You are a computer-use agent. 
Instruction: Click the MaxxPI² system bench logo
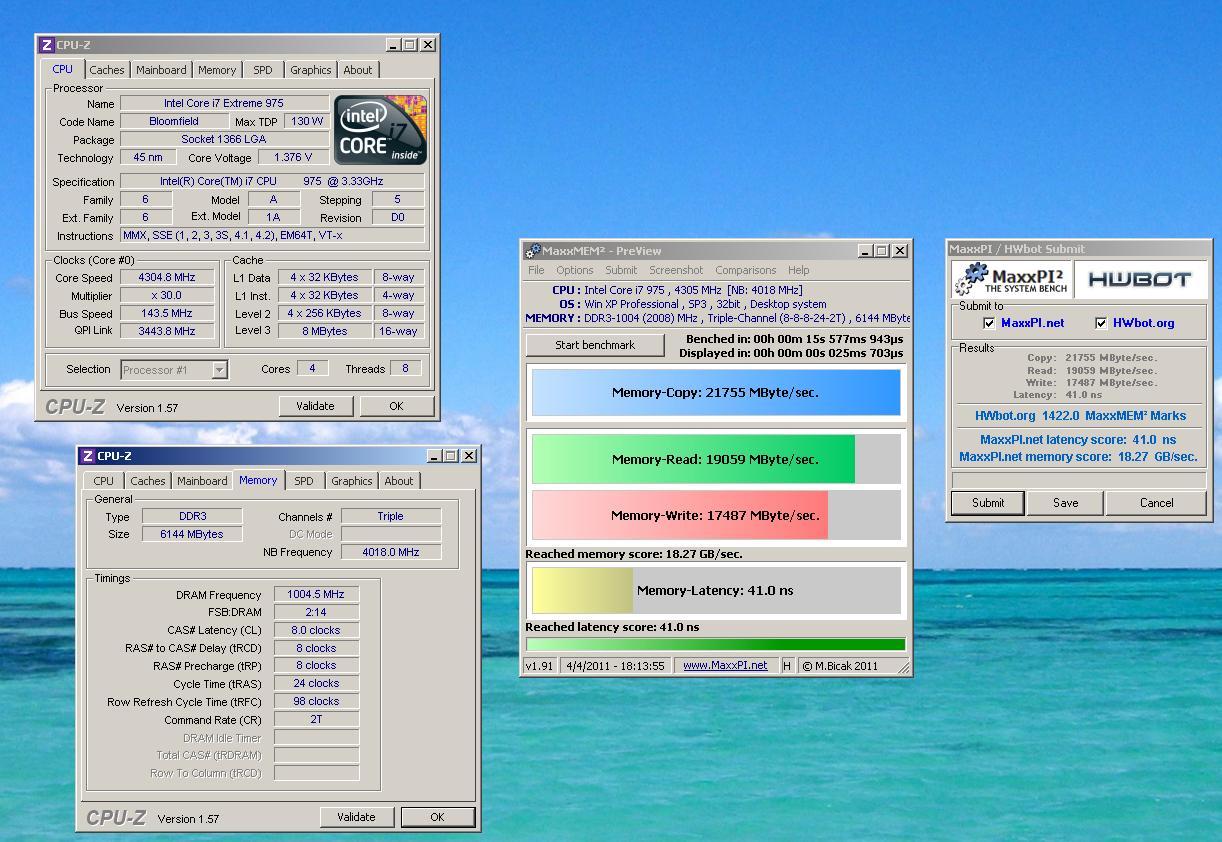coord(1011,279)
